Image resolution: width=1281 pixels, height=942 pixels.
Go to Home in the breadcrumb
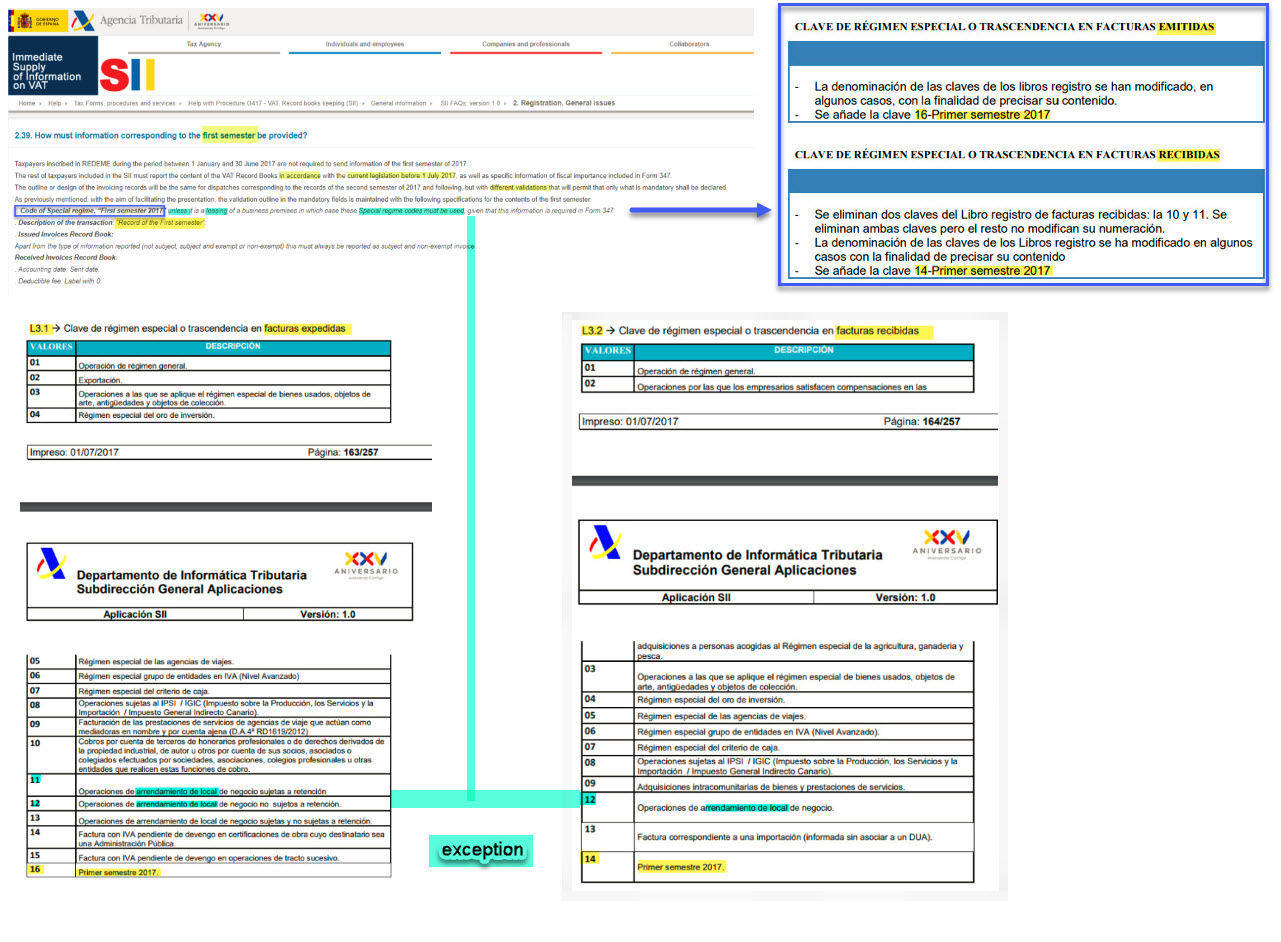(27, 103)
